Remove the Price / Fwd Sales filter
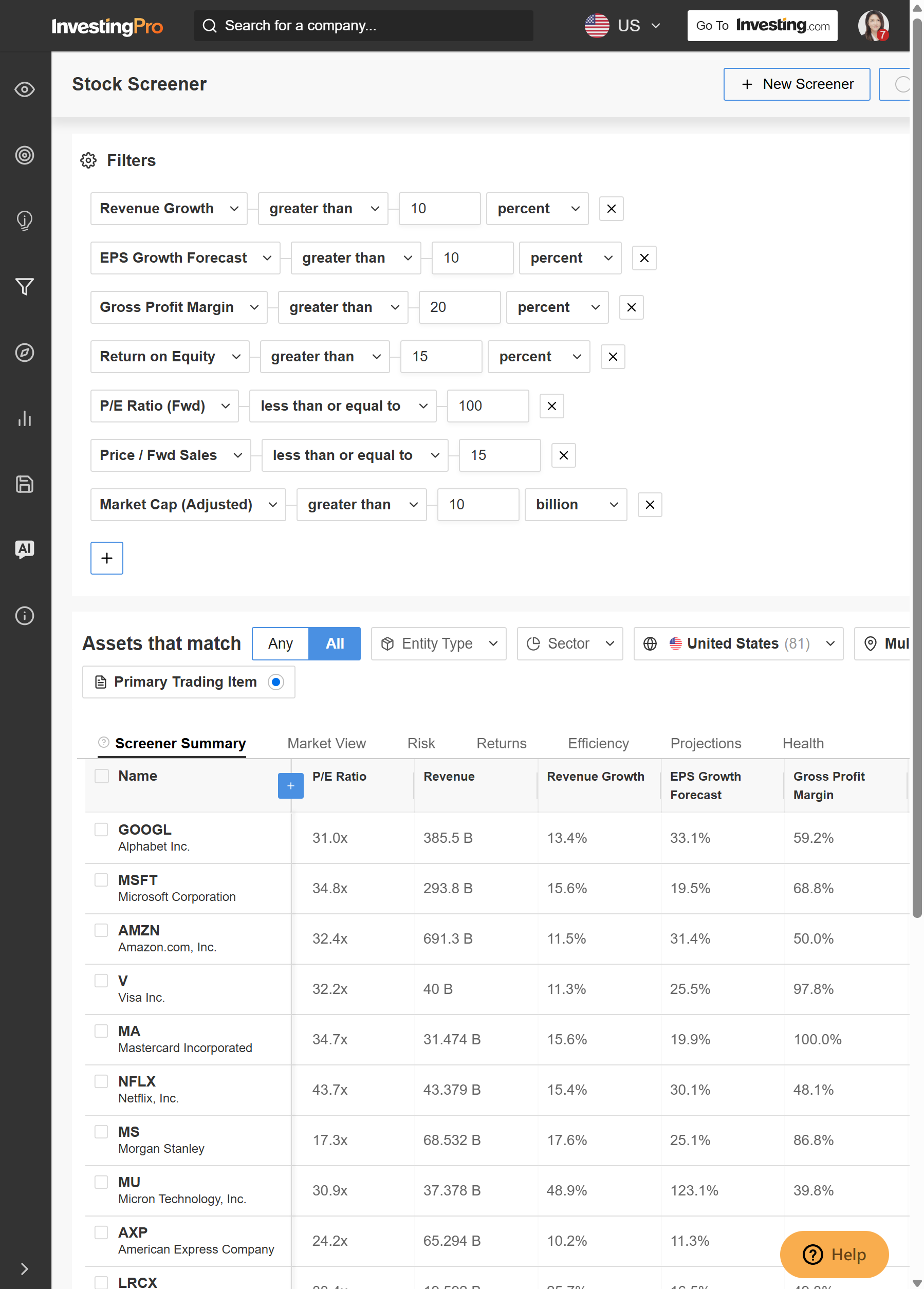Image resolution: width=924 pixels, height=1289 pixels. click(563, 456)
